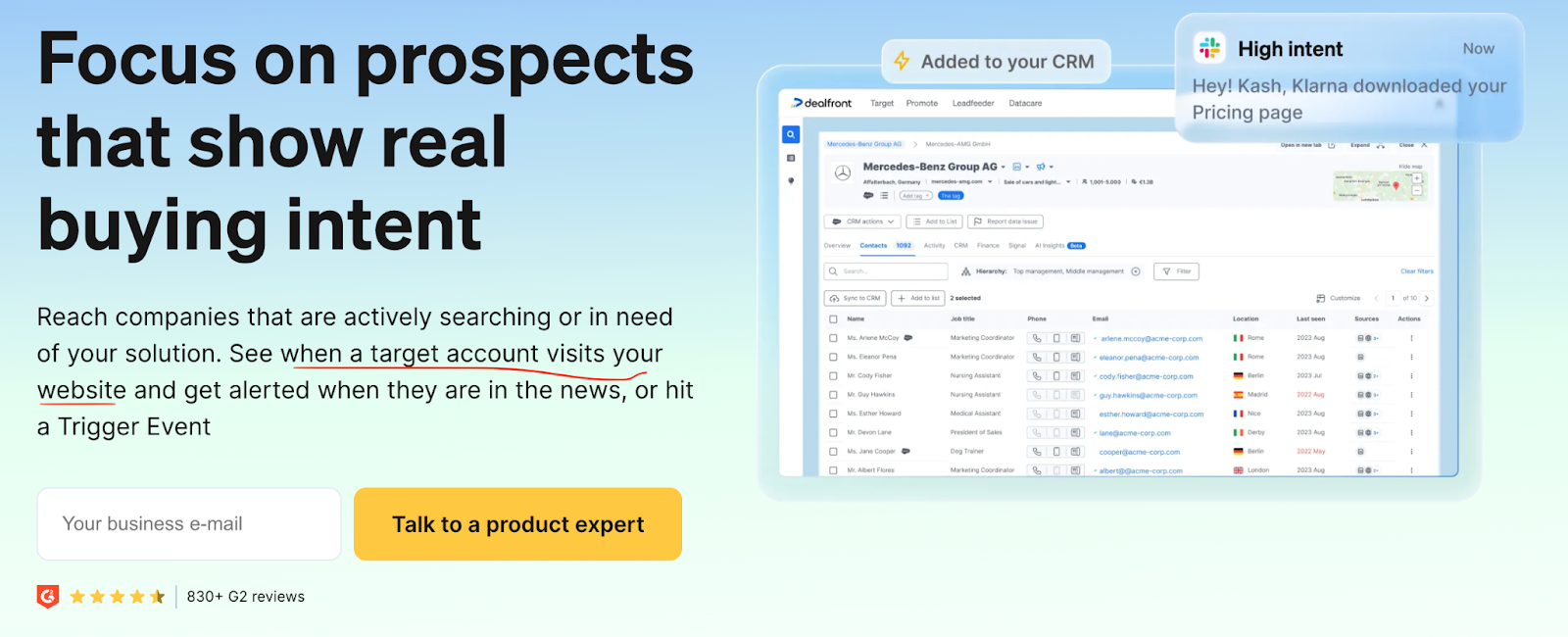The width and height of the screenshot is (1568, 637).
Task: Open the actions menu for Ms. Arlene McCoy
Action: (1411, 338)
